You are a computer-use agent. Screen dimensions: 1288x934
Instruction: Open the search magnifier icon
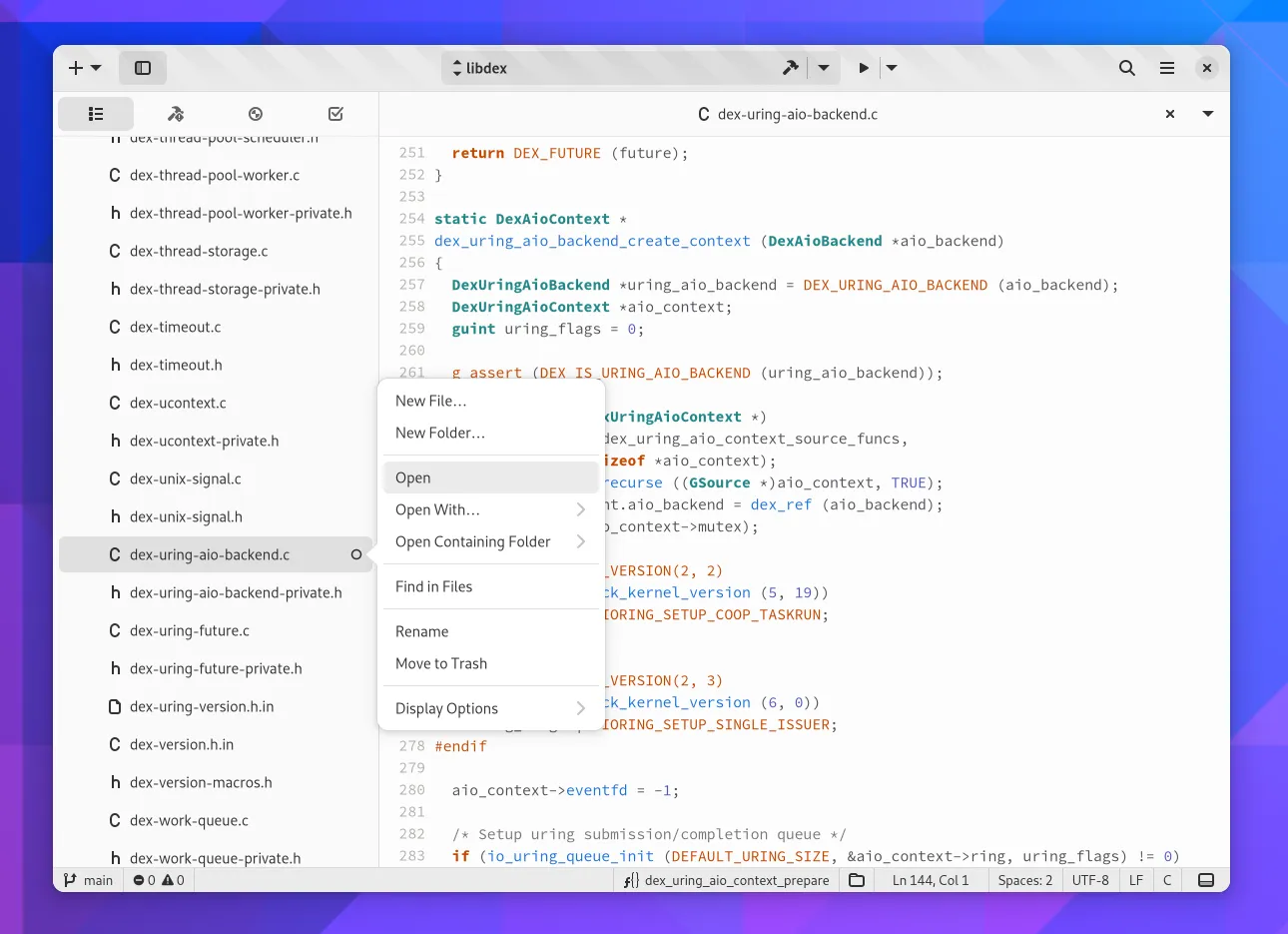point(1126,68)
